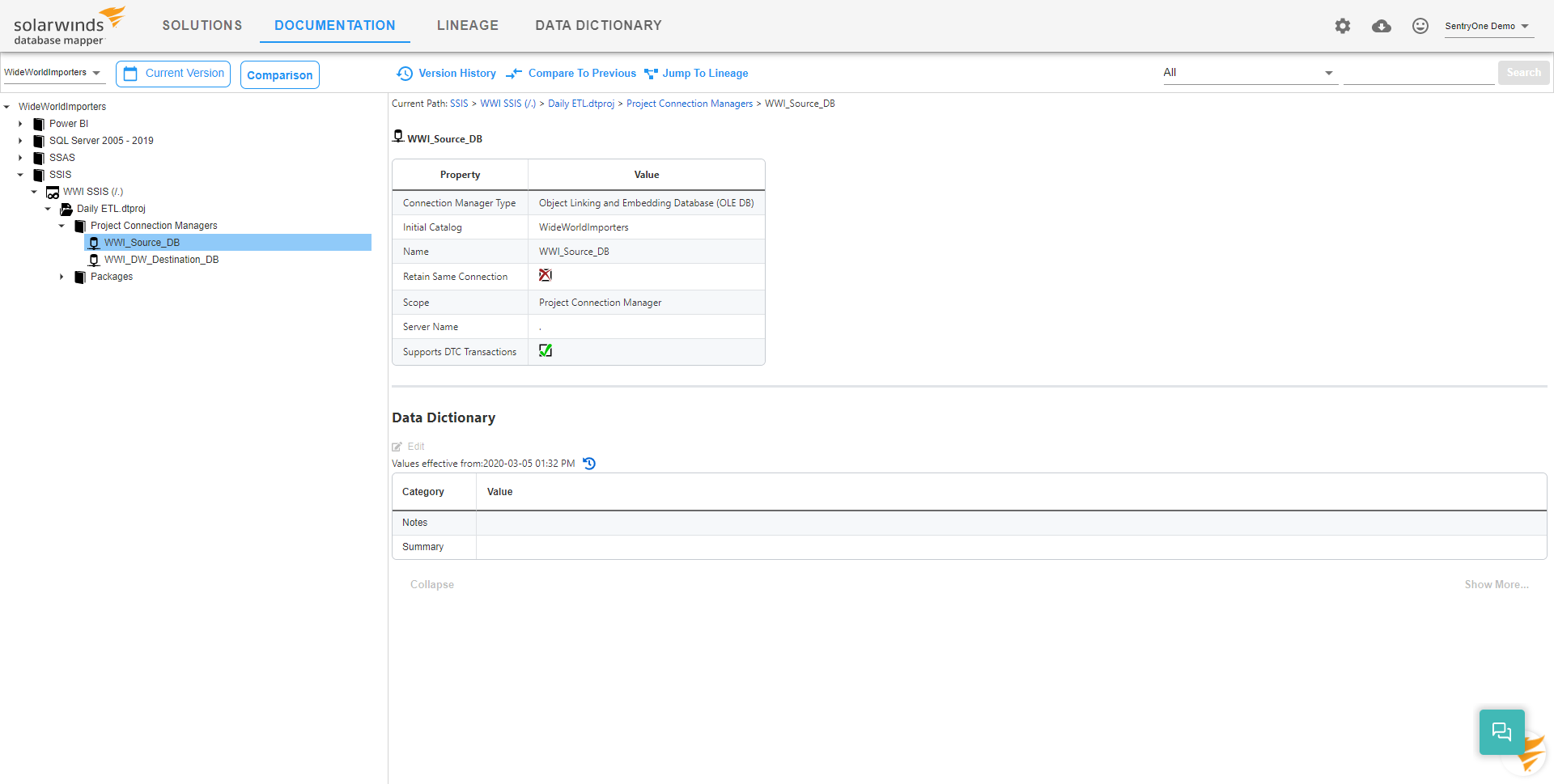The width and height of the screenshot is (1554, 784).
Task: Click the Power BI folder icon
Action: [x=39, y=124]
